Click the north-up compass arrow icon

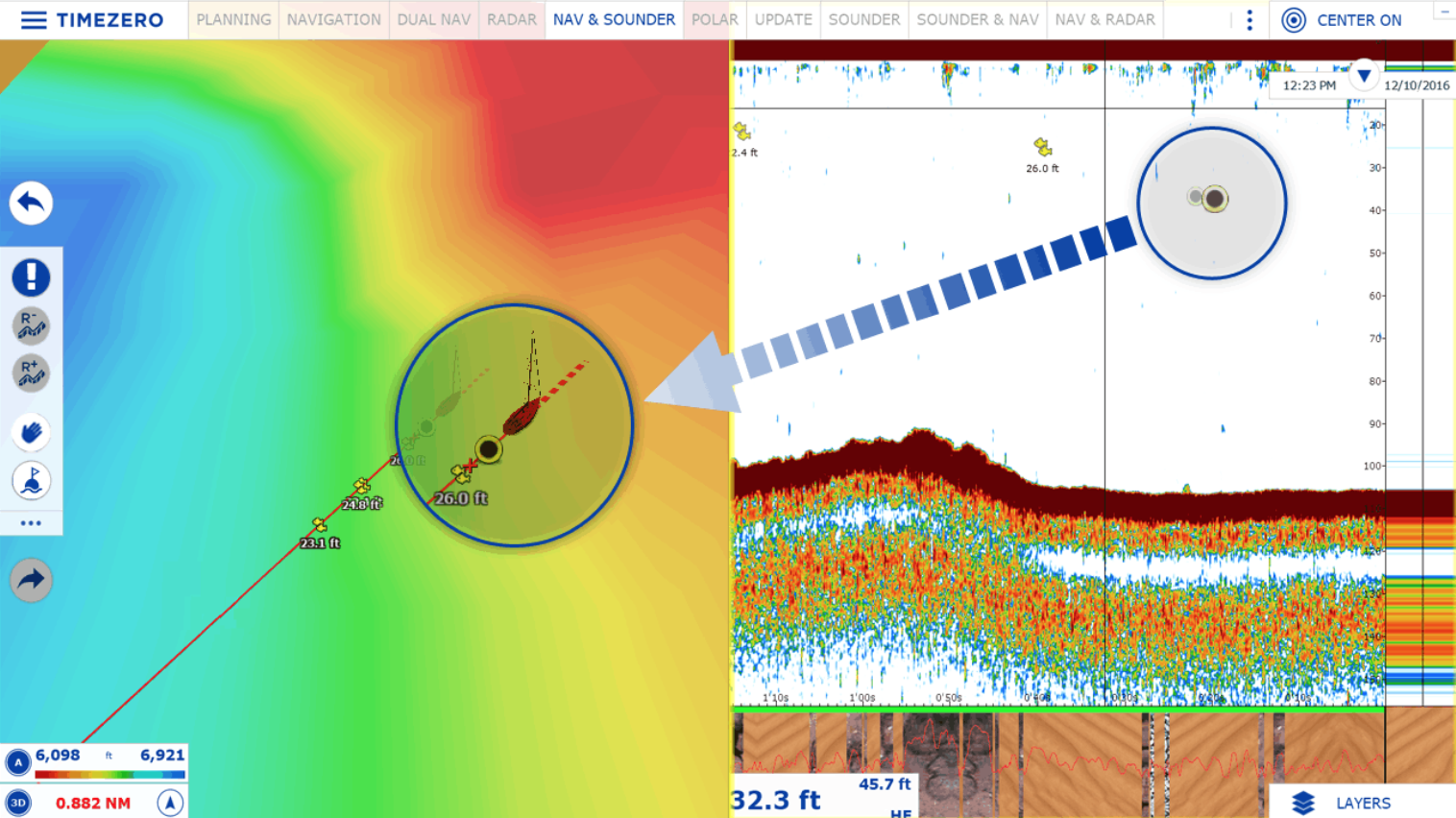click(170, 802)
